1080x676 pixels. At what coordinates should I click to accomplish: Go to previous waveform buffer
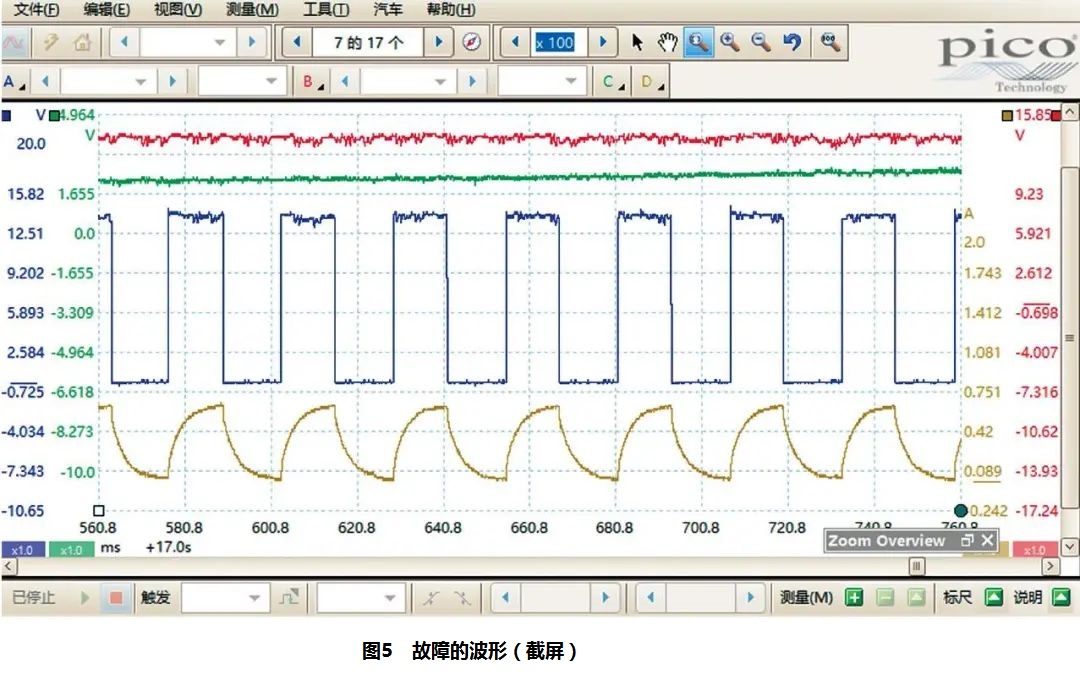pos(297,42)
